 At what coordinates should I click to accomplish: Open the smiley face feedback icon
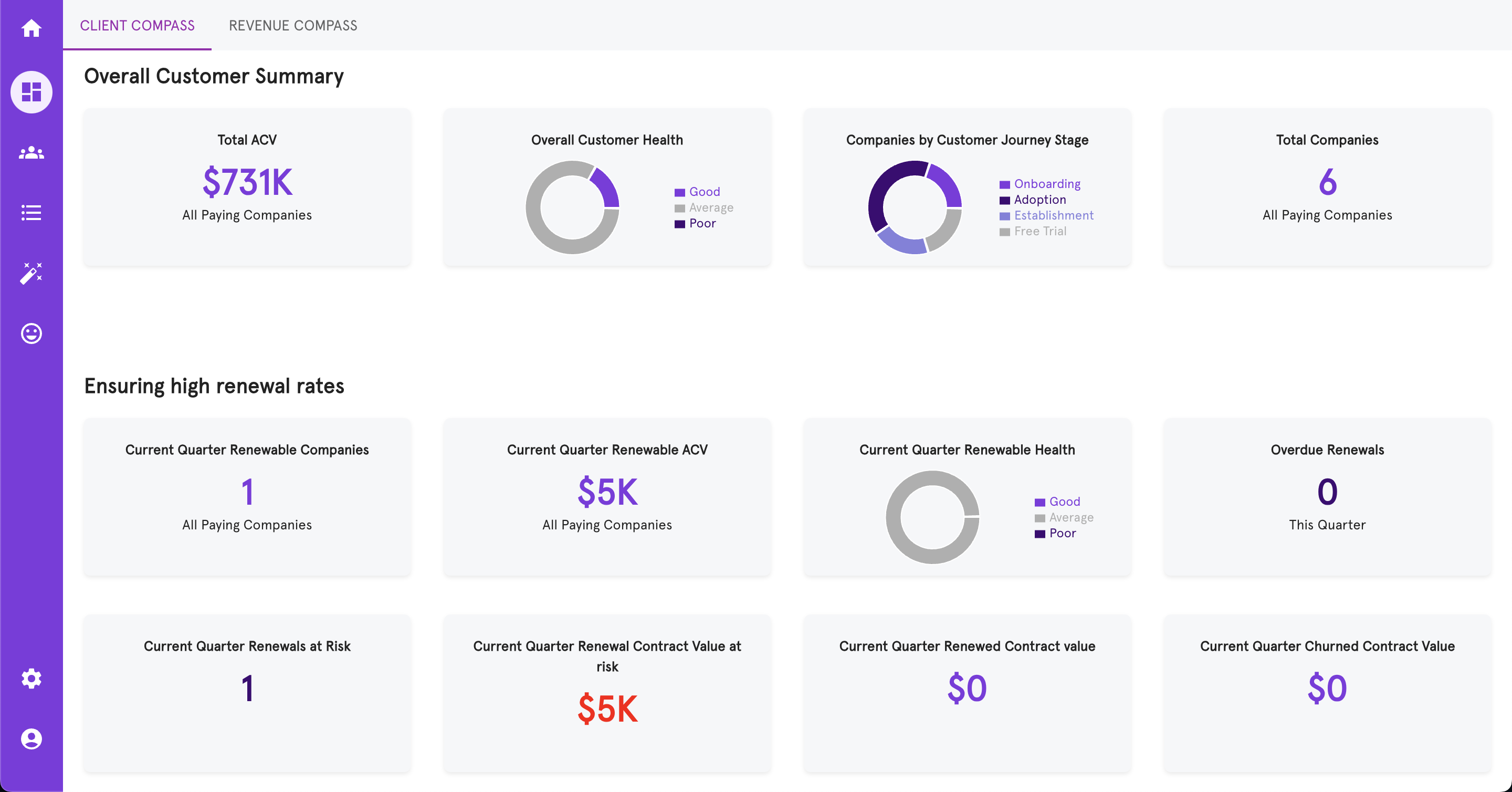[x=31, y=334]
